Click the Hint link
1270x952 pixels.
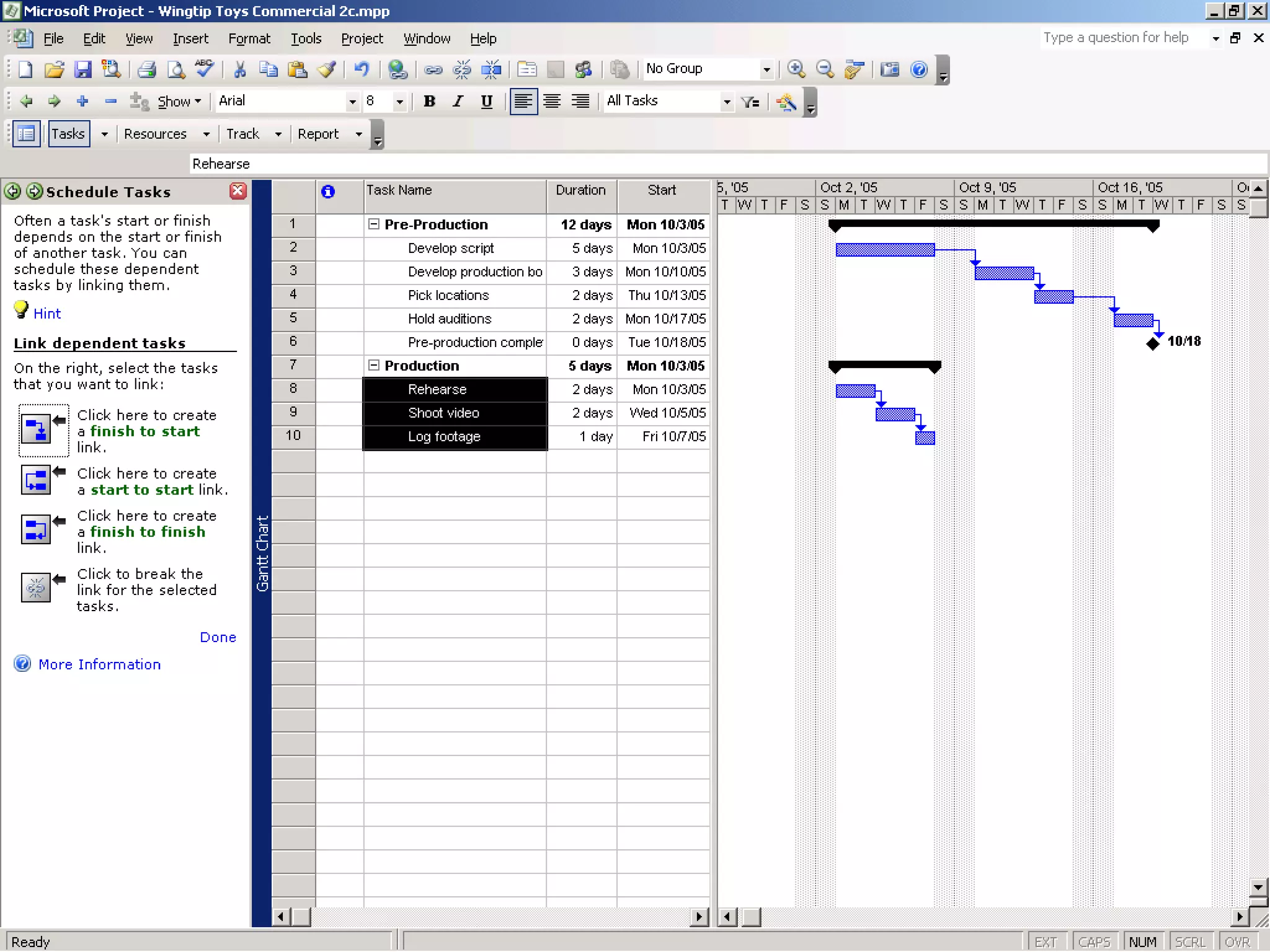47,314
